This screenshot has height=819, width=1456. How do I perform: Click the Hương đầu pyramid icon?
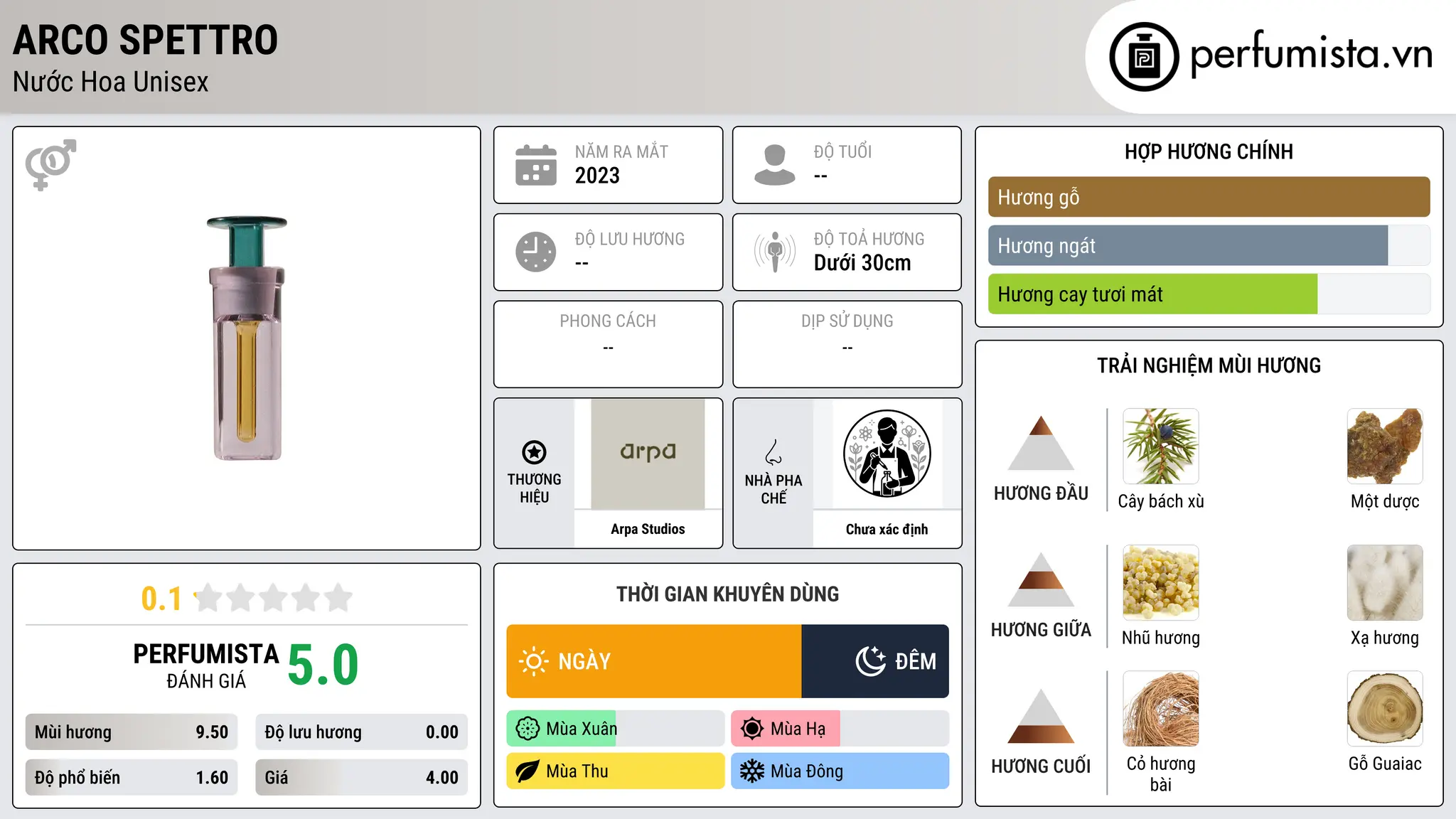[x=1041, y=443]
